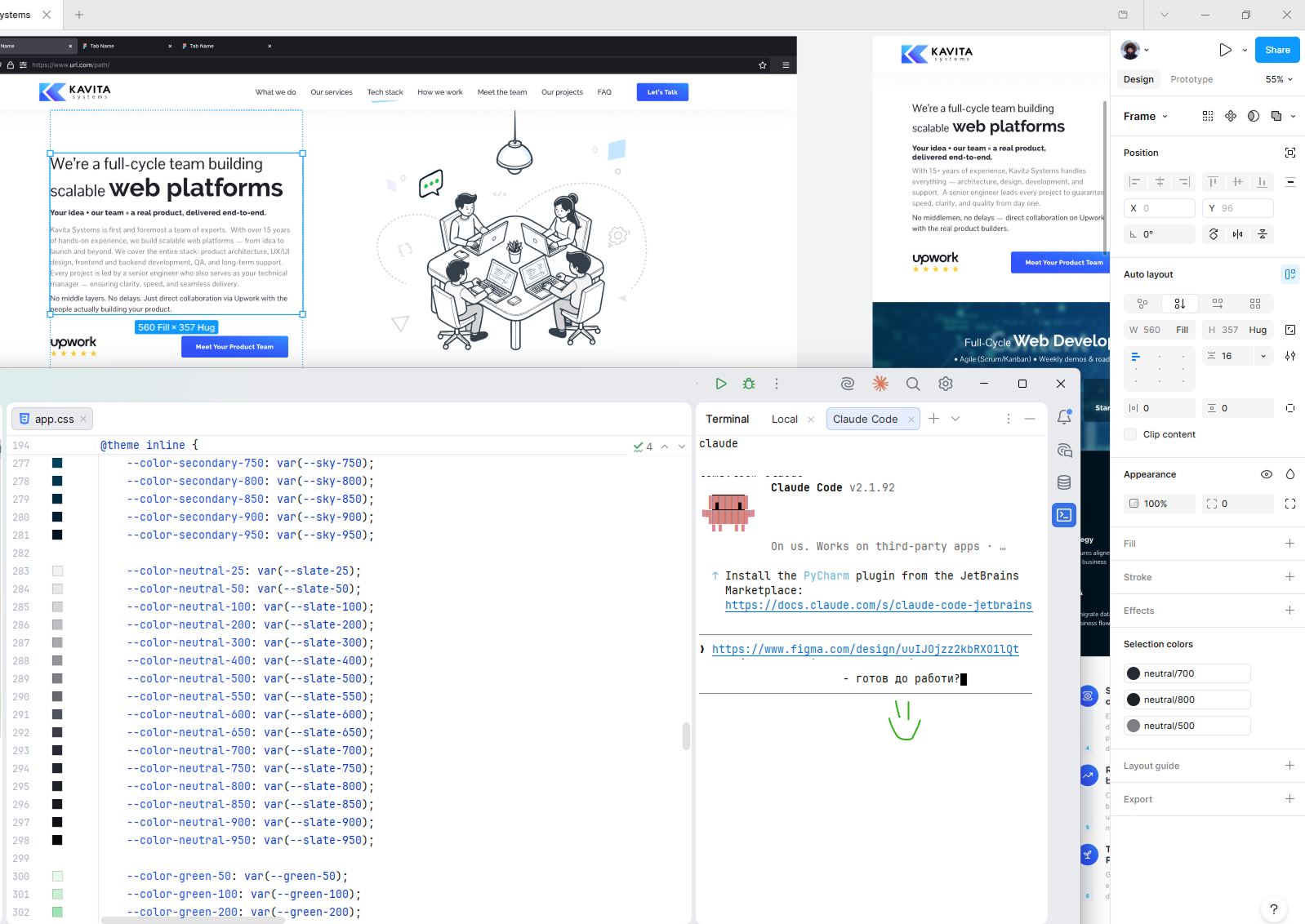Screen dimensions: 1305x924
Task: Click the Y position input field
Action: click(1238, 208)
